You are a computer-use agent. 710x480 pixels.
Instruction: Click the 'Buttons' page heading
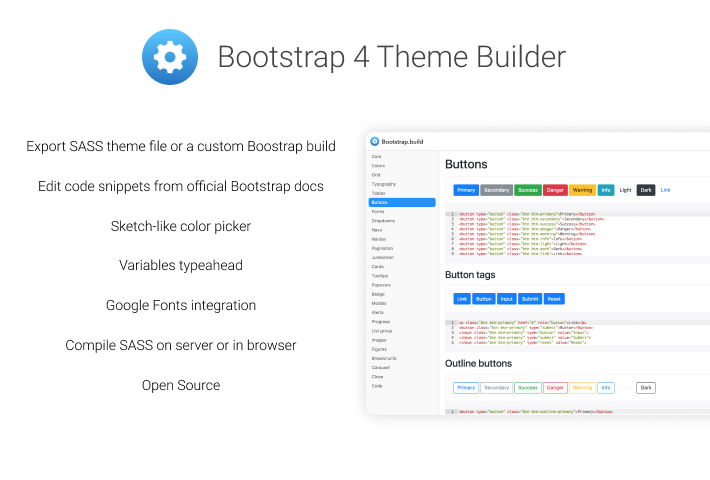[466, 164]
